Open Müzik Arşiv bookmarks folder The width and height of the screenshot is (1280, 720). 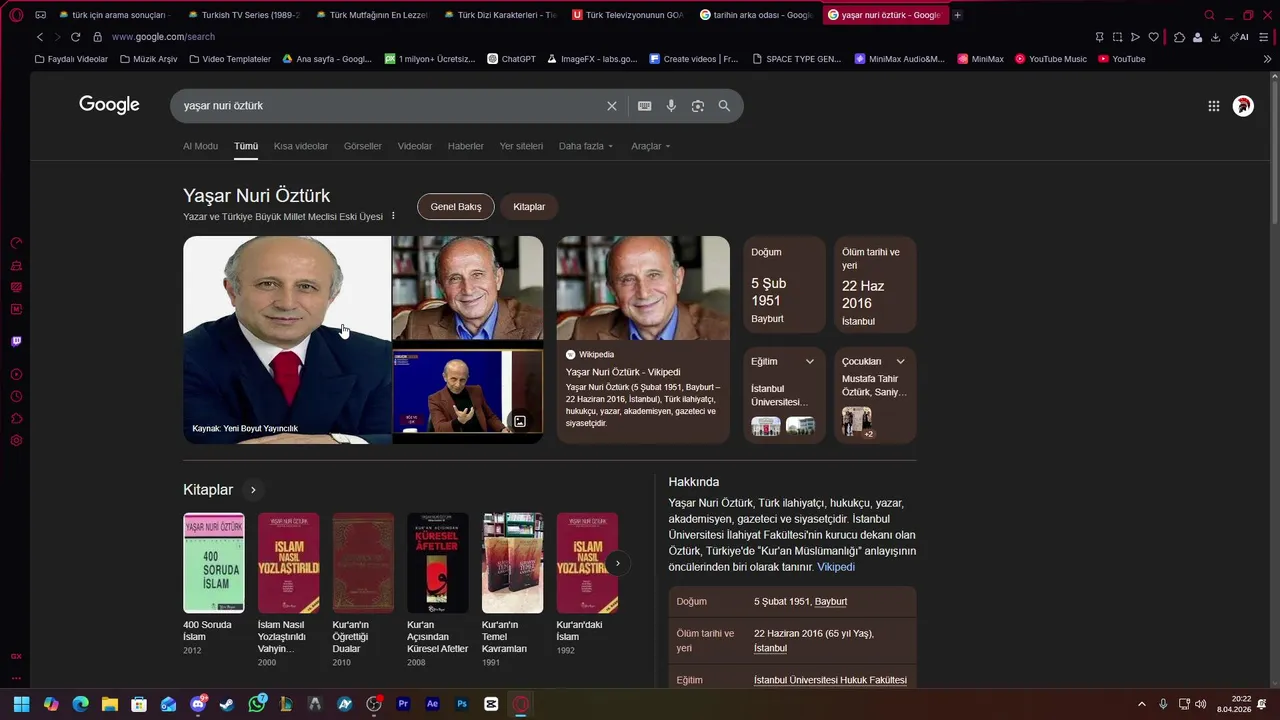point(148,59)
